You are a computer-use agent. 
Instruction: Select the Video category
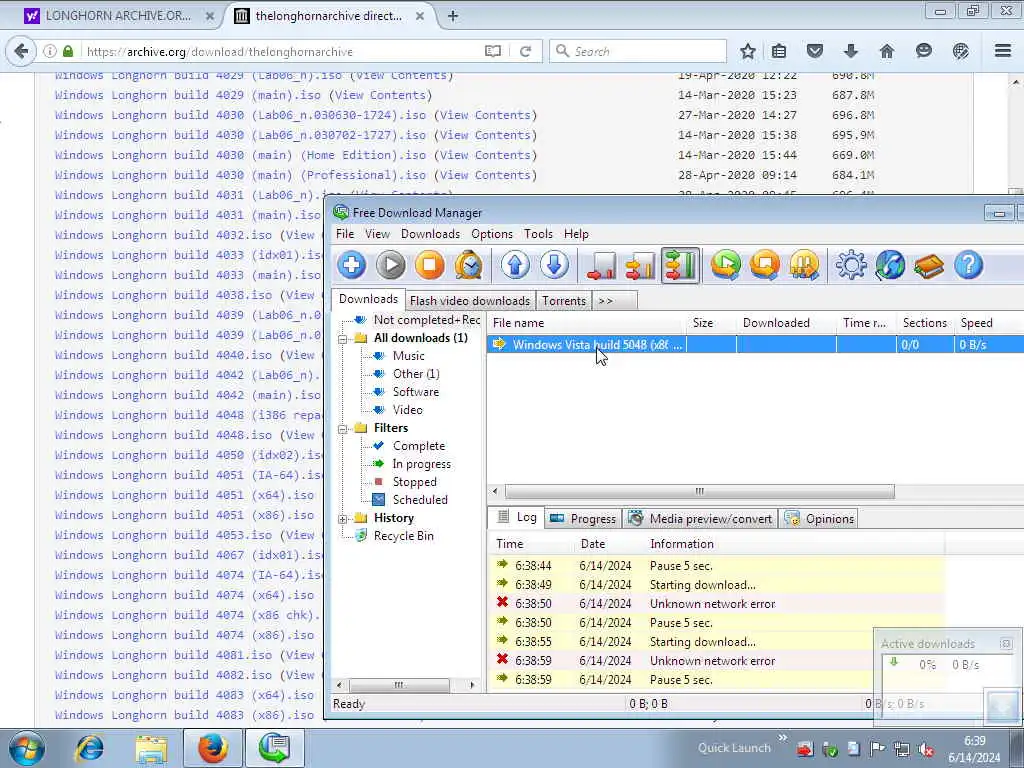click(408, 409)
